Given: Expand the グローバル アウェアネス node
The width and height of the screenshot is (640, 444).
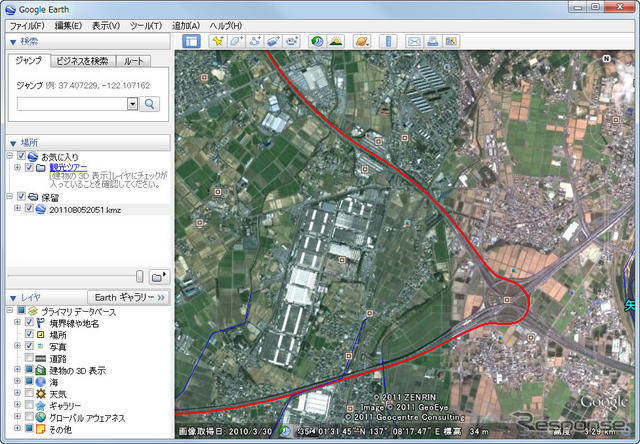Looking at the screenshot, I should 17,416.
